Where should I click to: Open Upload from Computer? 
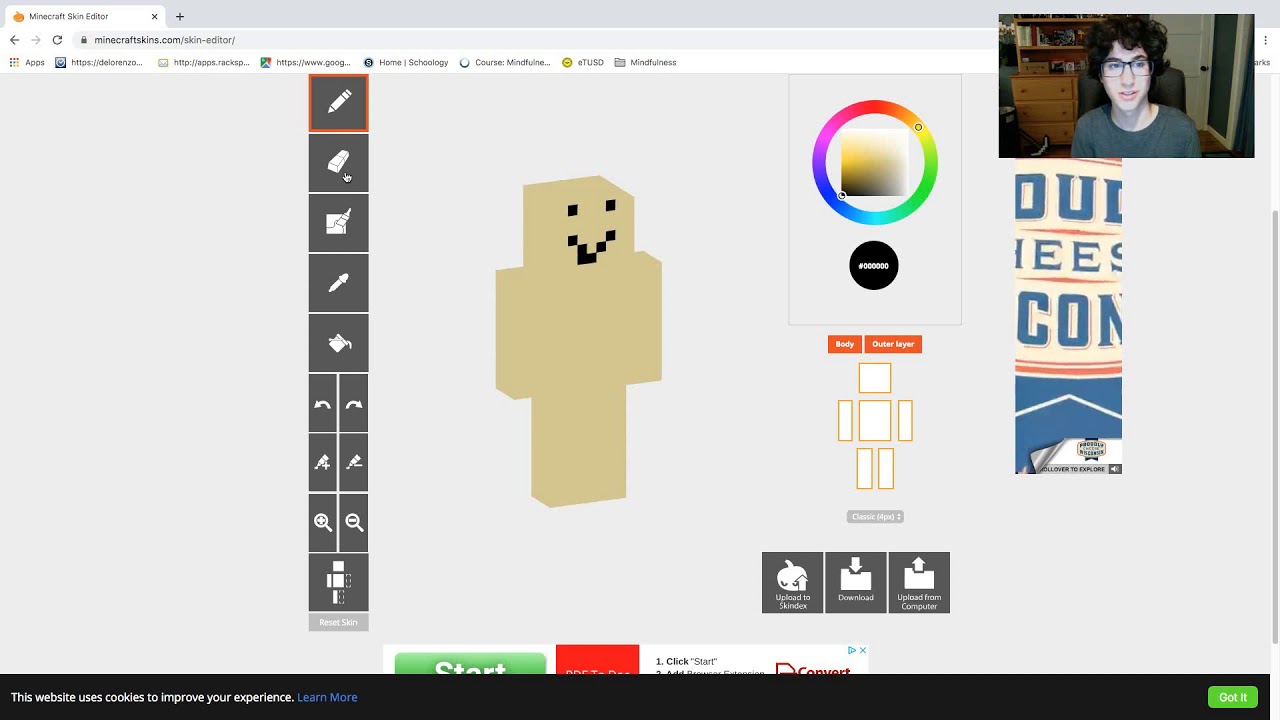click(x=919, y=582)
